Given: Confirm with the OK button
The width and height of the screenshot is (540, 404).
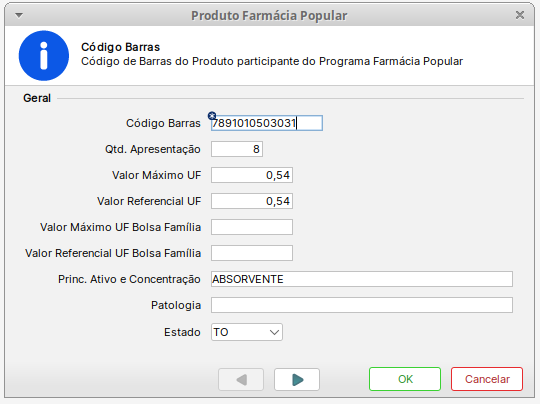Looking at the screenshot, I should (x=405, y=379).
